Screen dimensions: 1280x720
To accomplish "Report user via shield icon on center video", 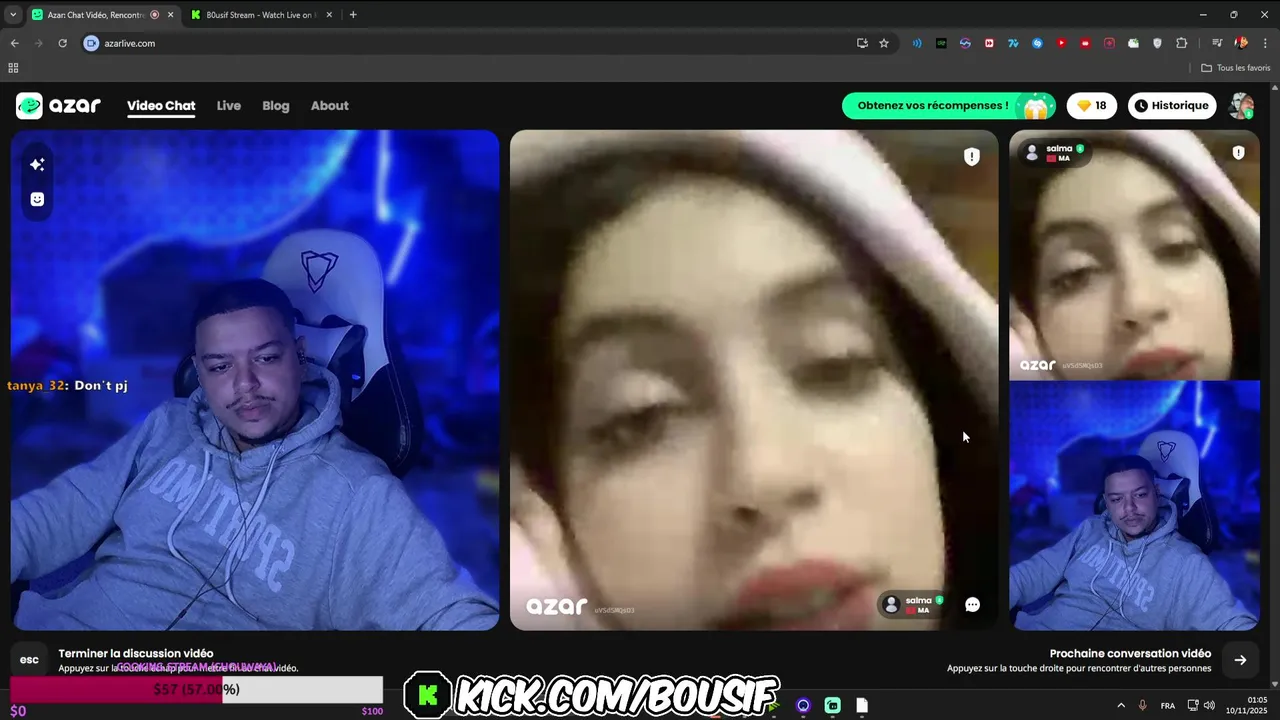I will (x=971, y=156).
